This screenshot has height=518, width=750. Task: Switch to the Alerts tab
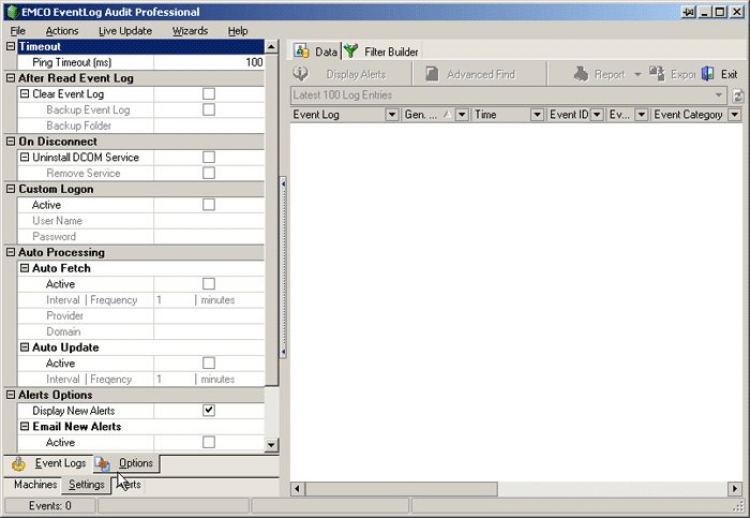pos(129,485)
